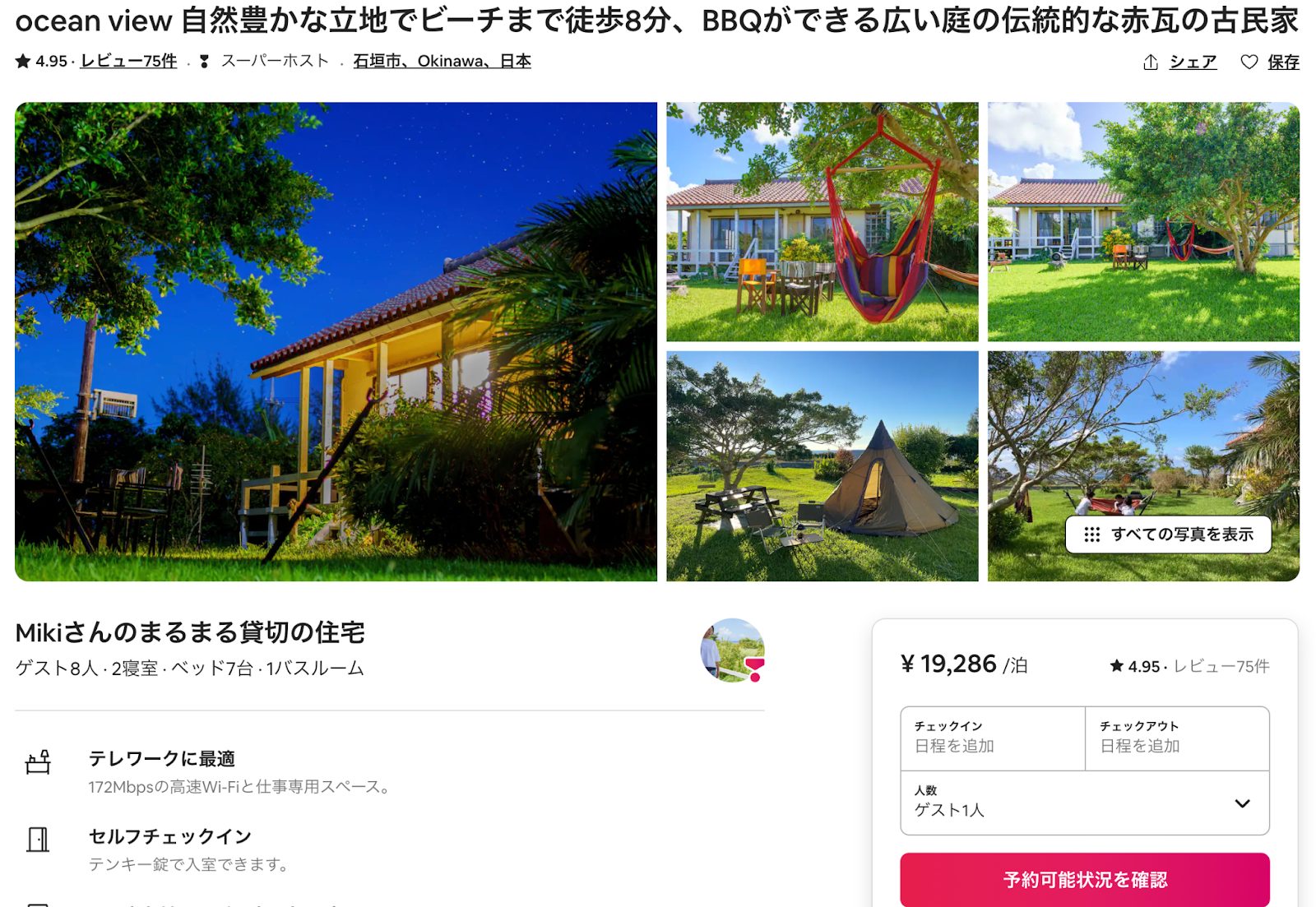Open the 石垣市、Okinawa、日本 location link
Image resolution: width=1316 pixels, height=907 pixels.
(442, 61)
